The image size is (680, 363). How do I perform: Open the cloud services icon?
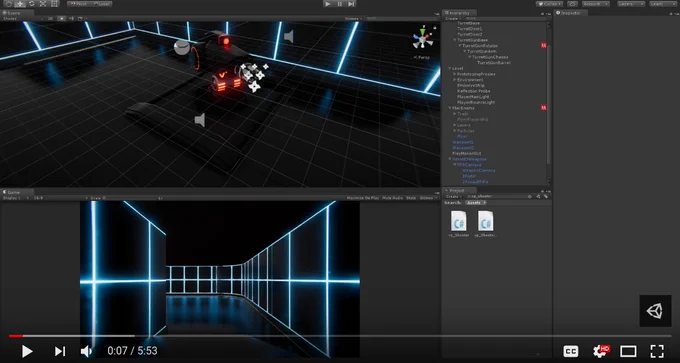click(x=572, y=4)
